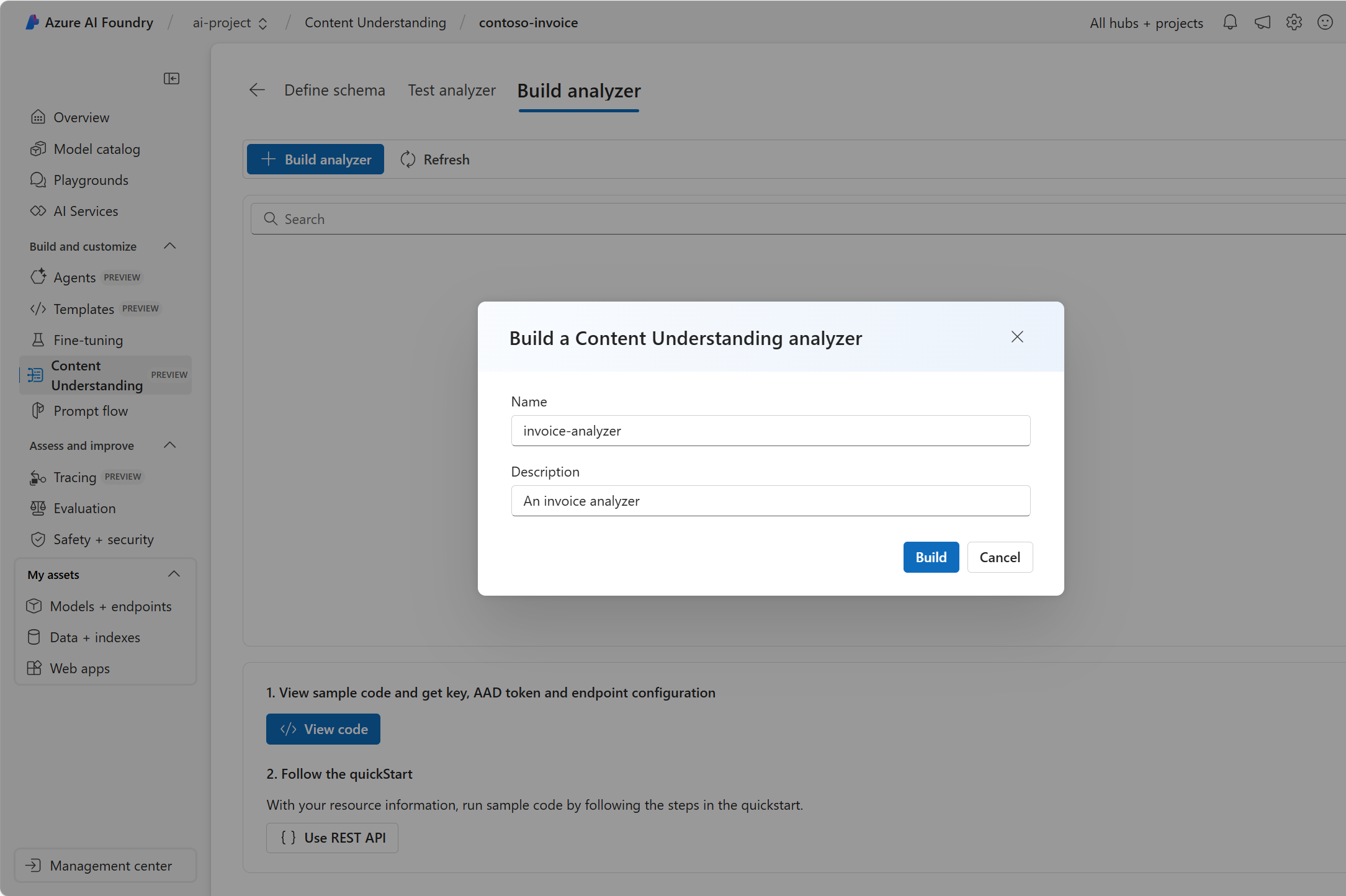
Task: Click the blue Build button
Action: (931, 557)
